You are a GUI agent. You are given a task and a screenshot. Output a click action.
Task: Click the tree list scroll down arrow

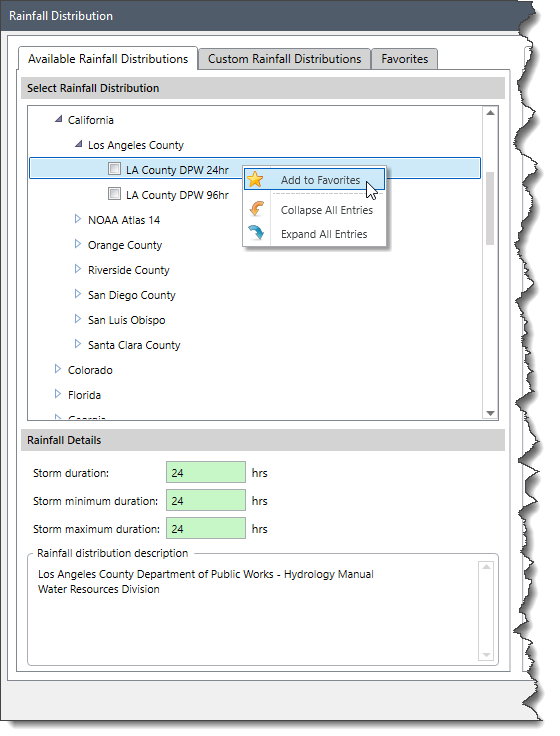point(491,413)
